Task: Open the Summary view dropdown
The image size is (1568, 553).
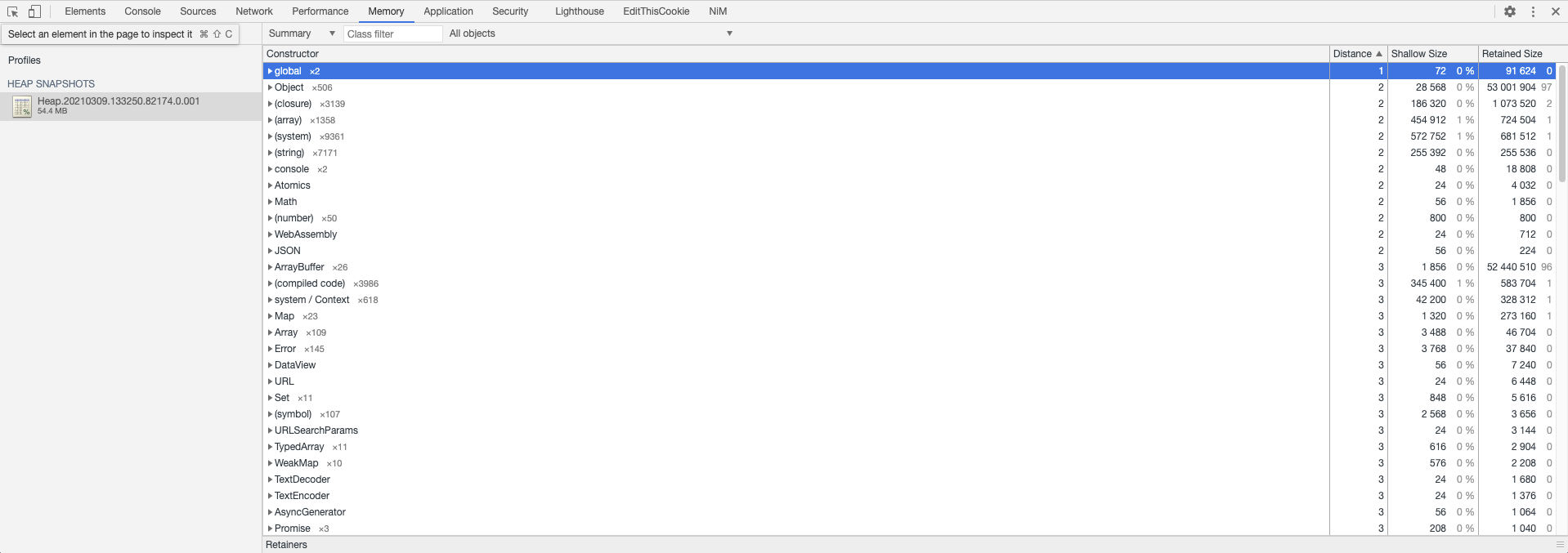Action: [x=302, y=33]
